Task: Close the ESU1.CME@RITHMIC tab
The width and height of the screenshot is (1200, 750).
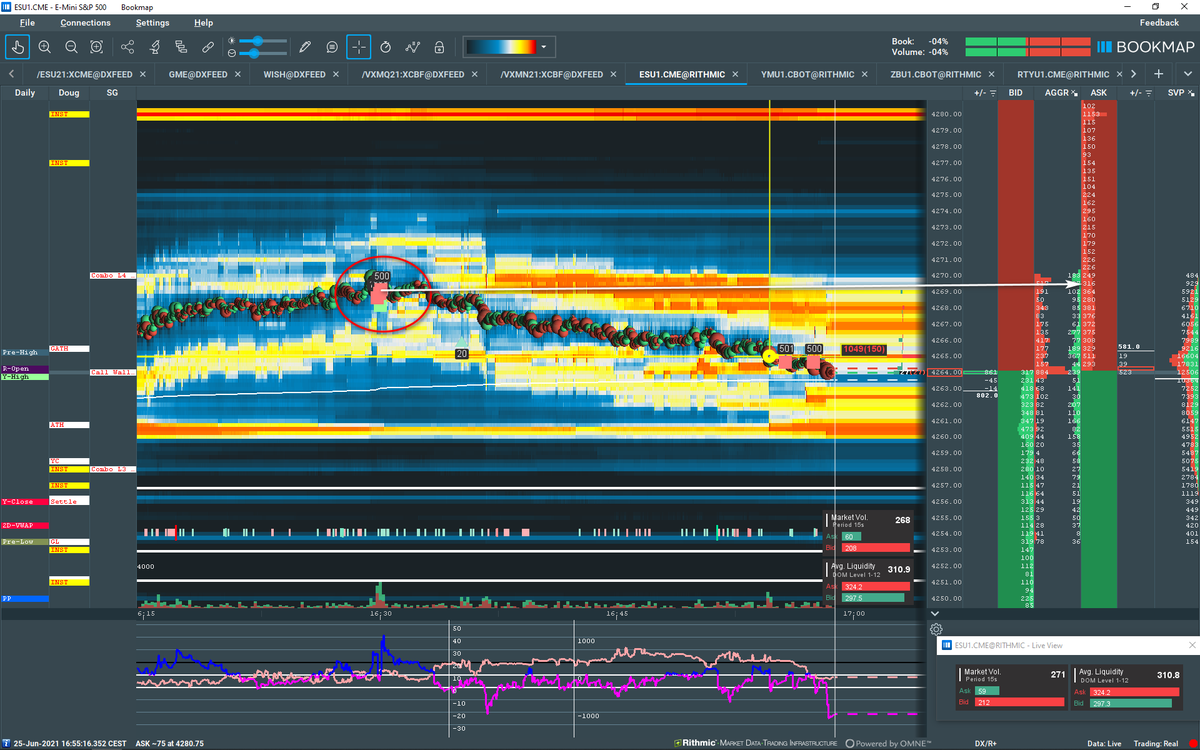Action: point(737,74)
